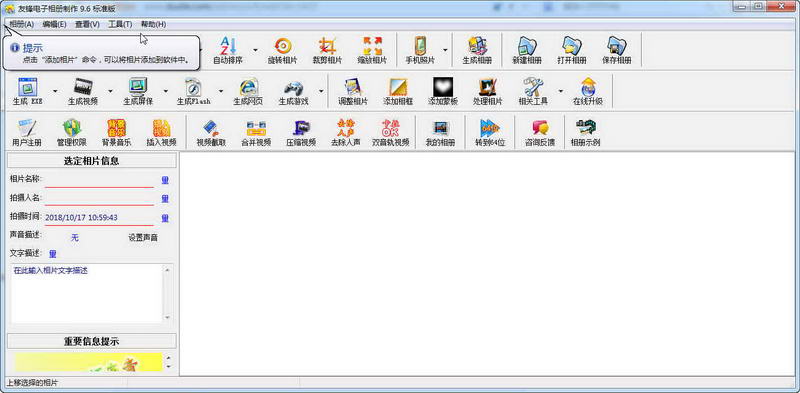The height and width of the screenshot is (393, 800).
Task: Click the 重要信息提示 scroll-up arrow
Action: (x=168, y=357)
